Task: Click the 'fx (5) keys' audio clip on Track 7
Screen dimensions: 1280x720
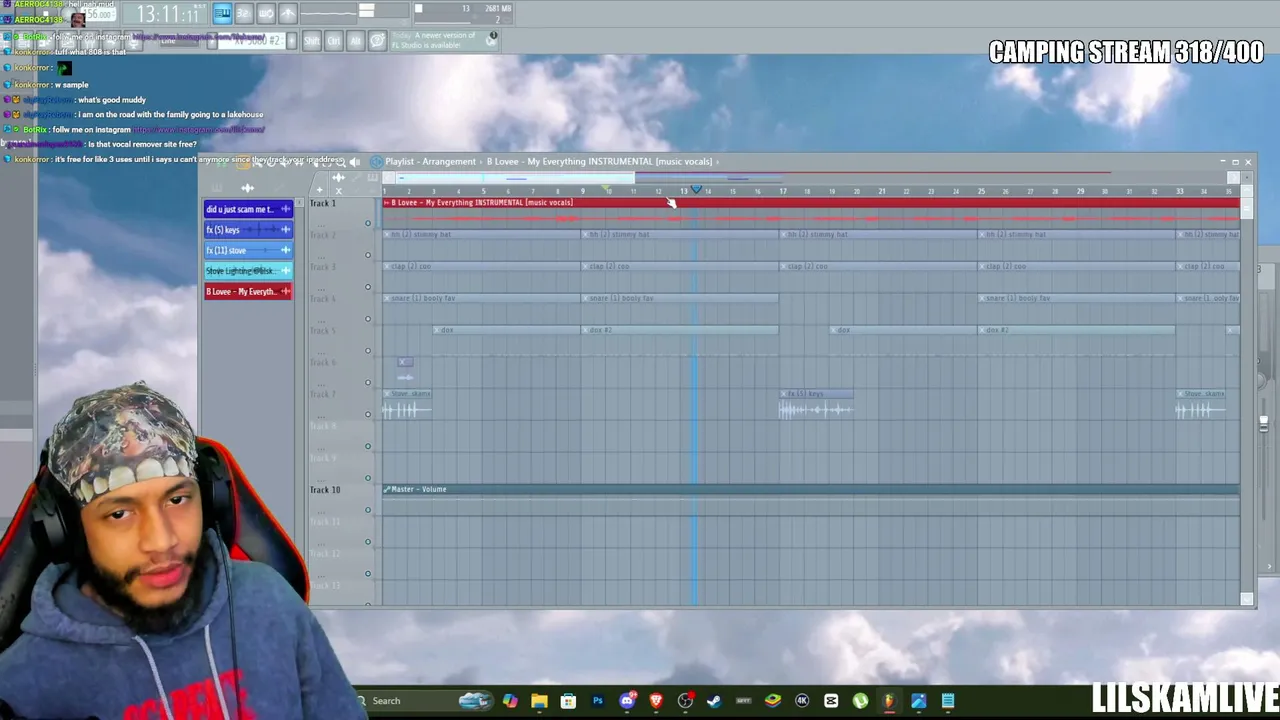Action: click(816, 404)
